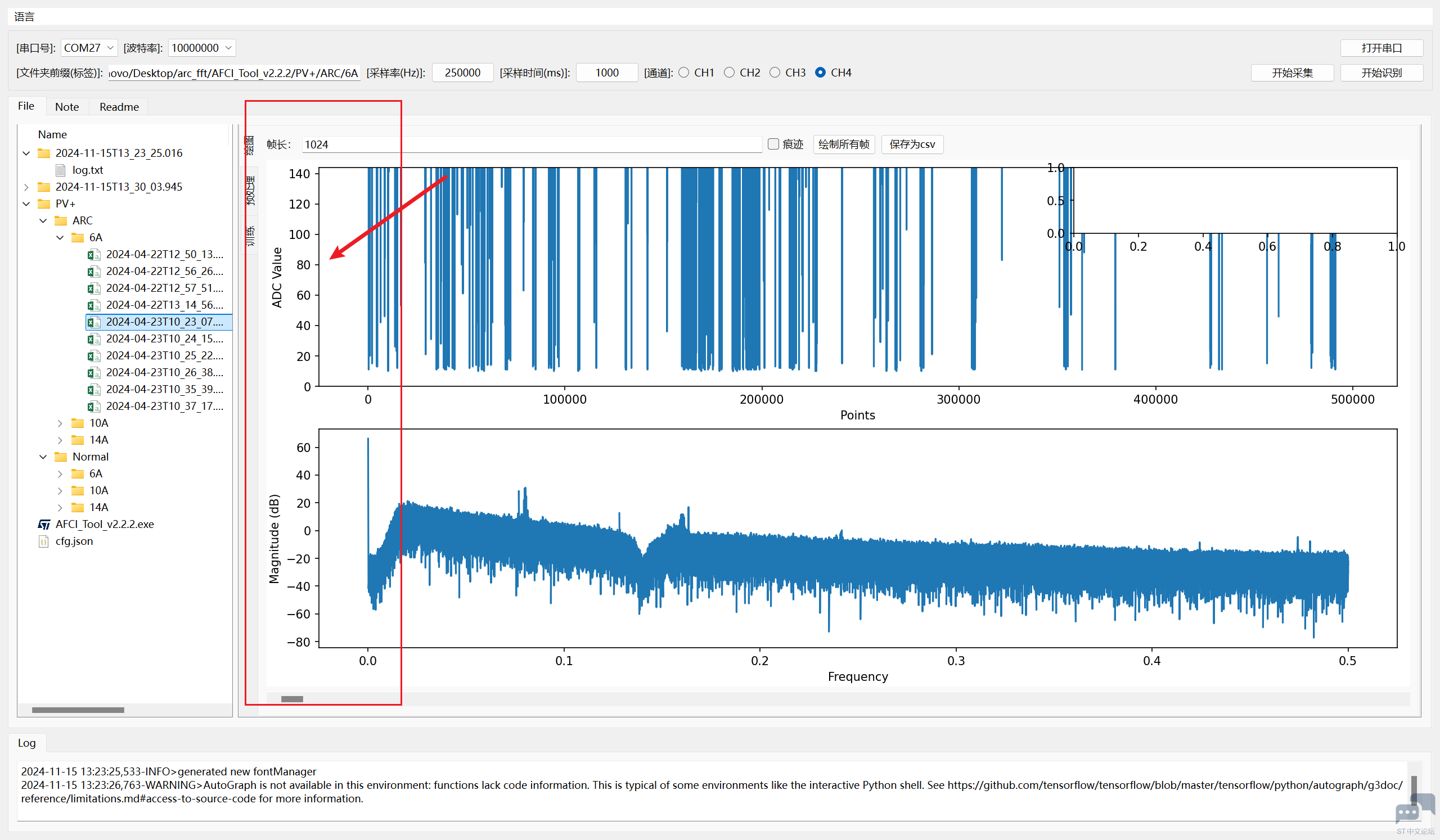Click the PV+ folder icon
Viewport: 1440px width, 840px height.
point(43,204)
